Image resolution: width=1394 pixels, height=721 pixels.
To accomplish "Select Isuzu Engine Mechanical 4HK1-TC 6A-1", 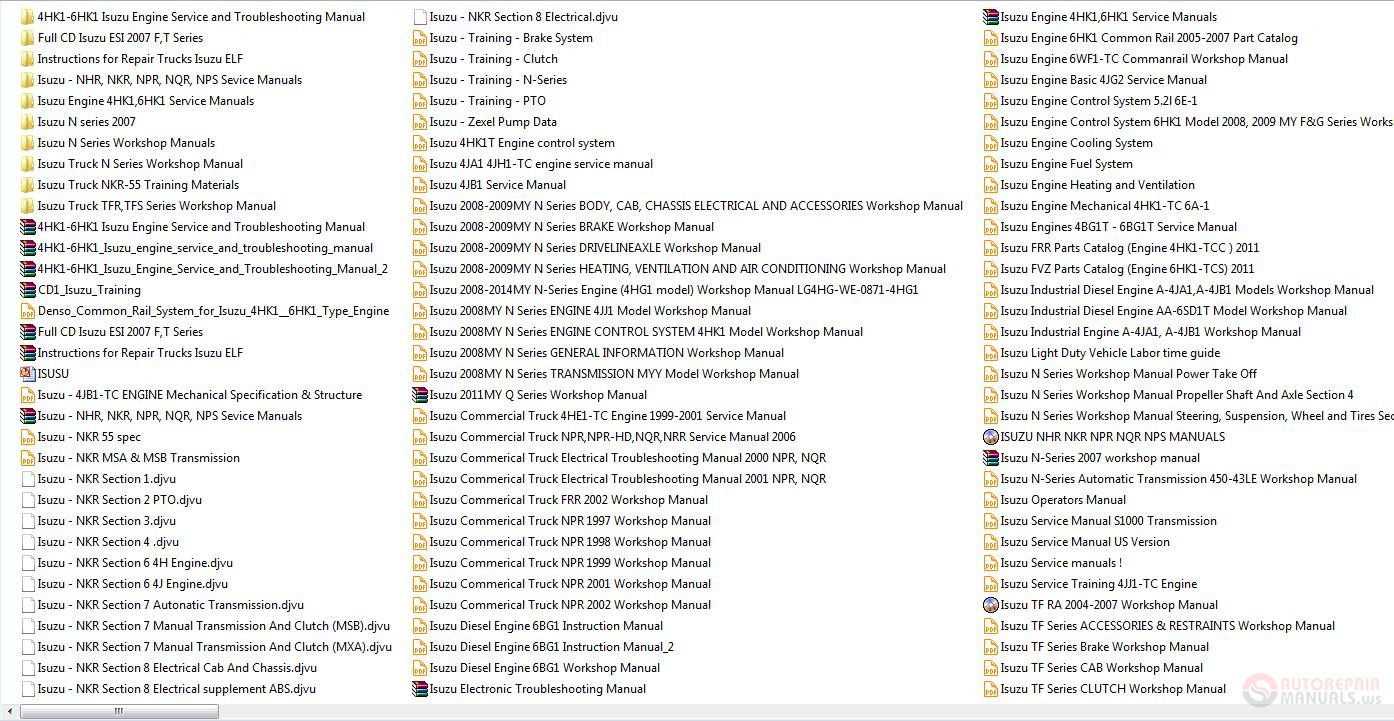I will 1105,206.
